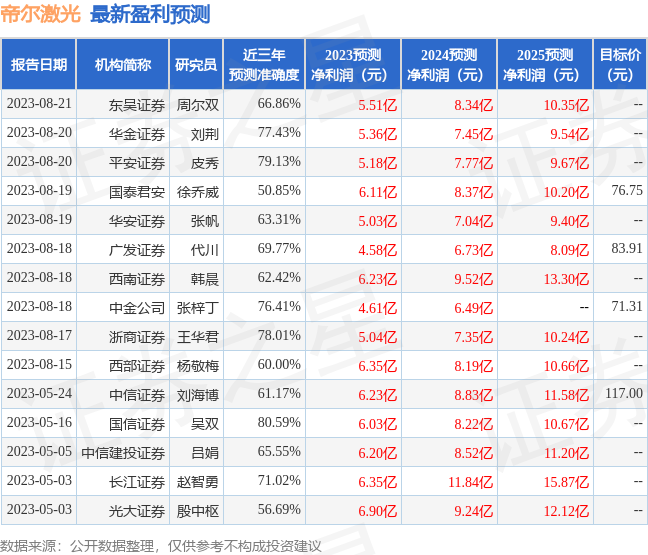This screenshot has height=555, width=648.
Task: Click researcher name 吕娟
Action: (x=205, y=453)
